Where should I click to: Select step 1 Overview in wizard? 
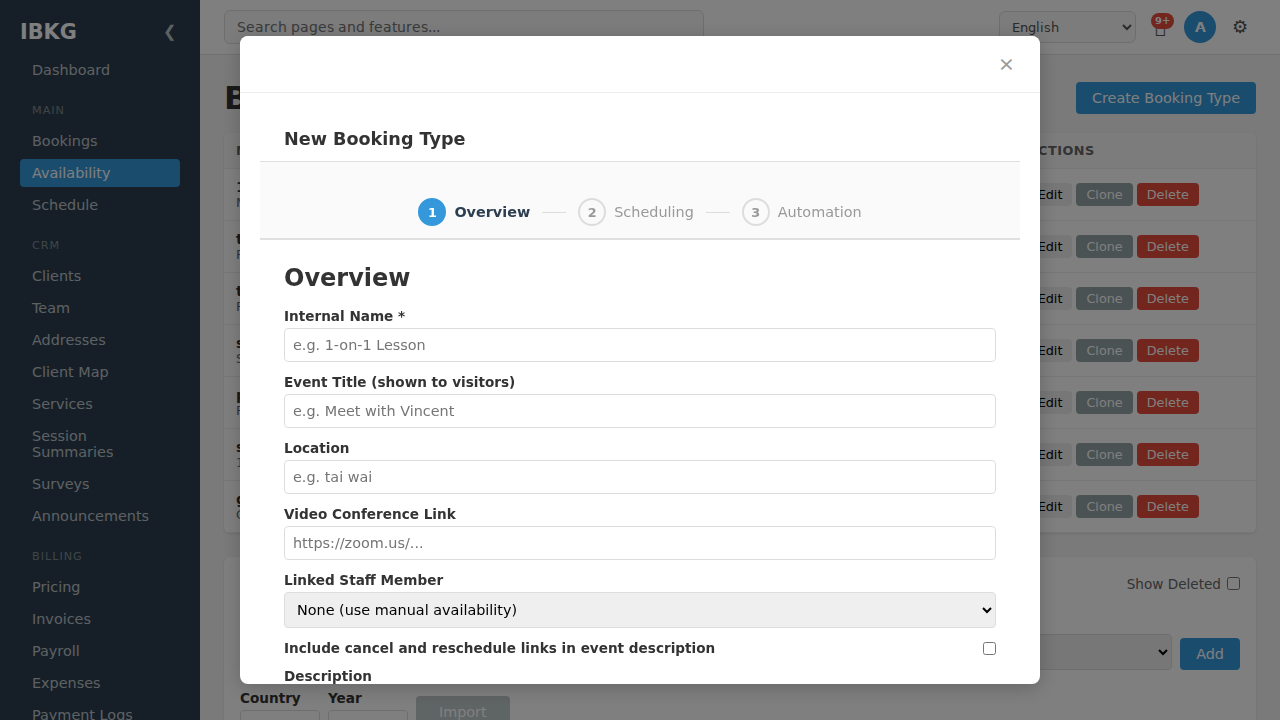pos(474,212)
